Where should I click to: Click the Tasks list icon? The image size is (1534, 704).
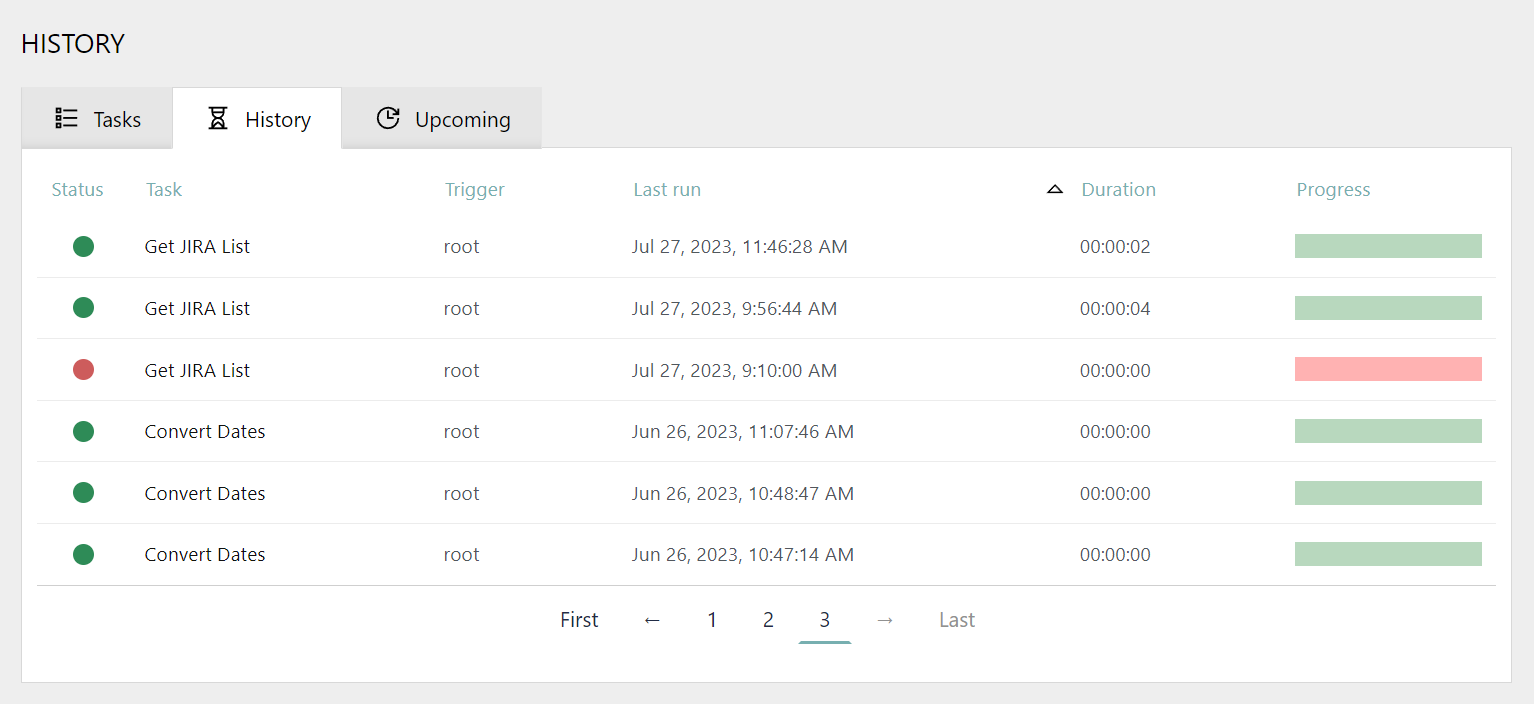pyautogui.click(x=66, y=119)
